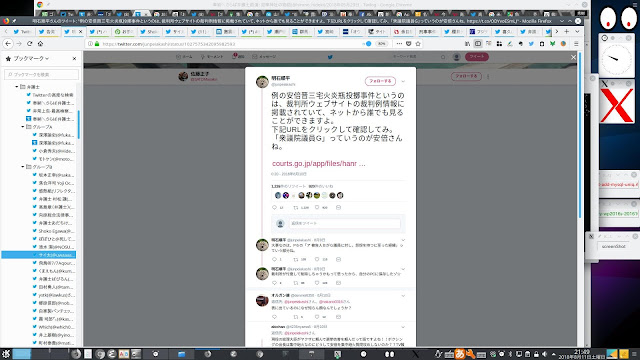The image size is (640, 360).
Task: List all tabs dropdown arrow
Action: [577, 31]
